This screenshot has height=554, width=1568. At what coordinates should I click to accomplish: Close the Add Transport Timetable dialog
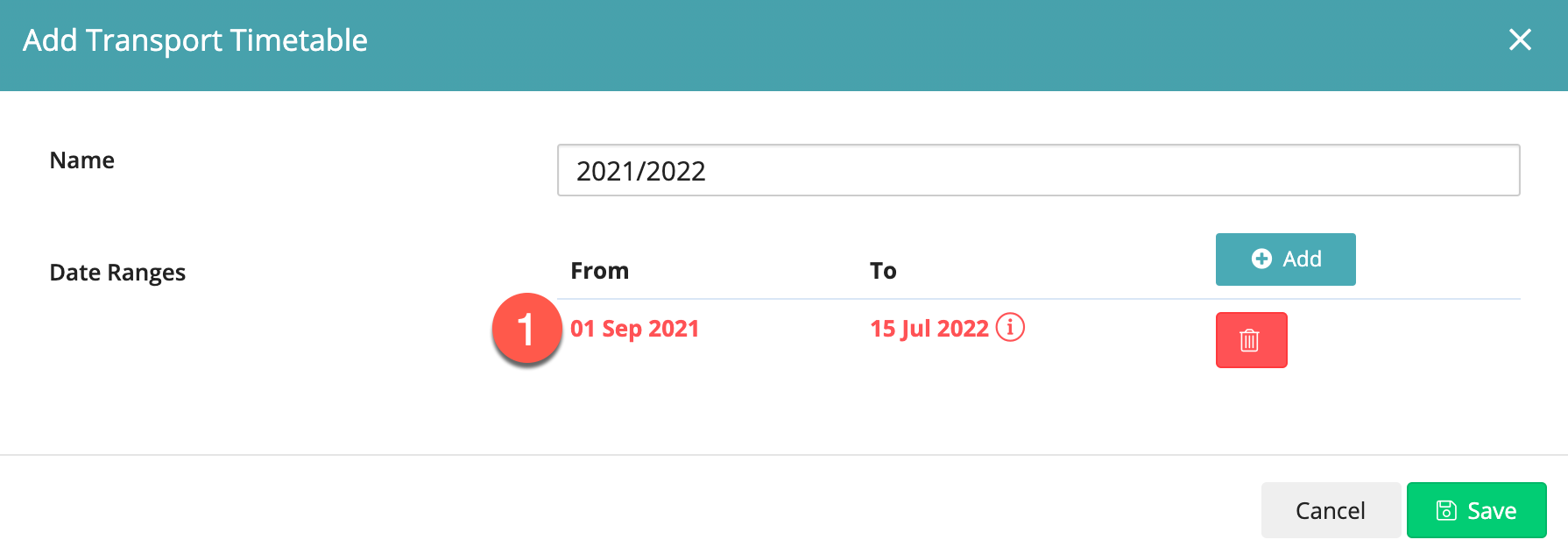coord(1520,39)
